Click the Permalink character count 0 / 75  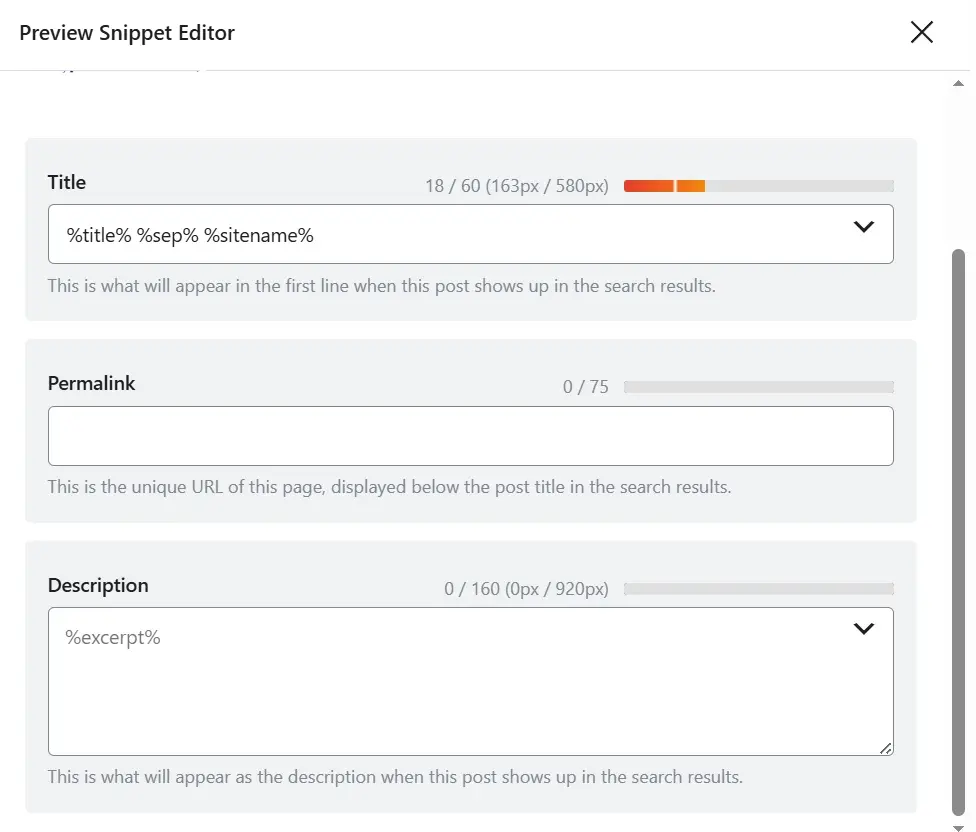pyautogui.click(x=585, y=387)
